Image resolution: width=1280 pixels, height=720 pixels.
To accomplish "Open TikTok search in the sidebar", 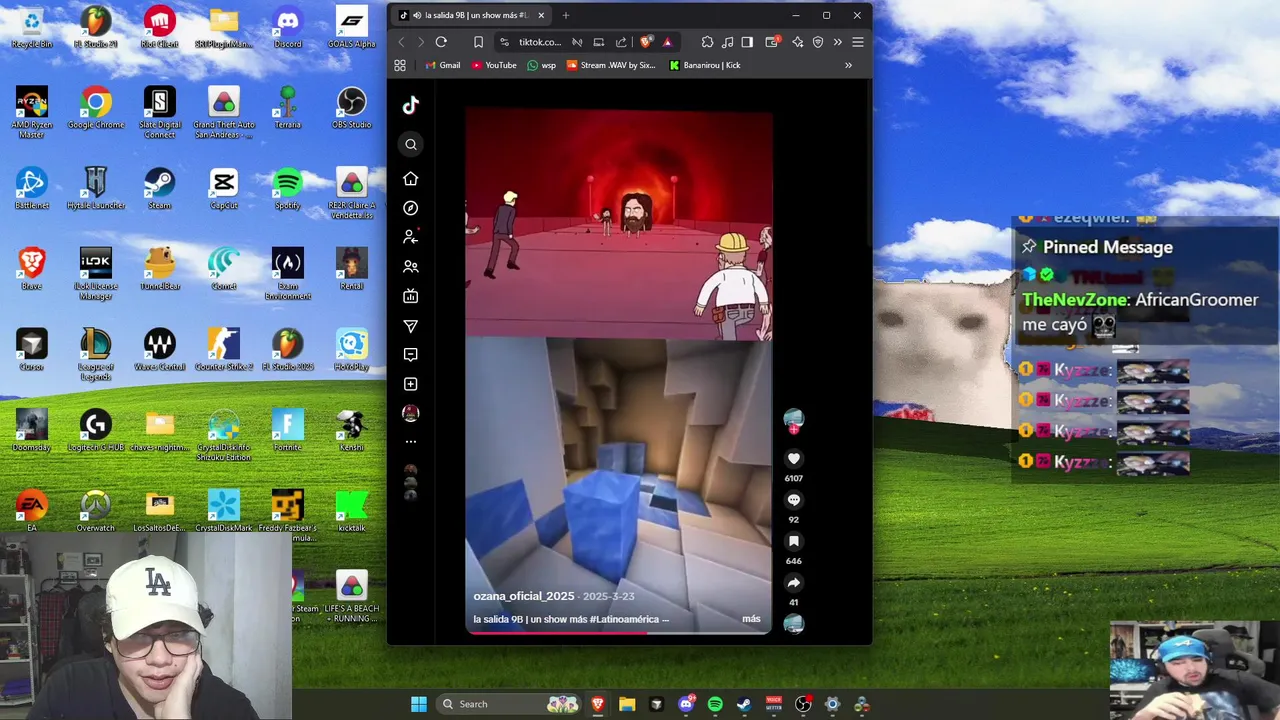I will [x=411, y=144].
